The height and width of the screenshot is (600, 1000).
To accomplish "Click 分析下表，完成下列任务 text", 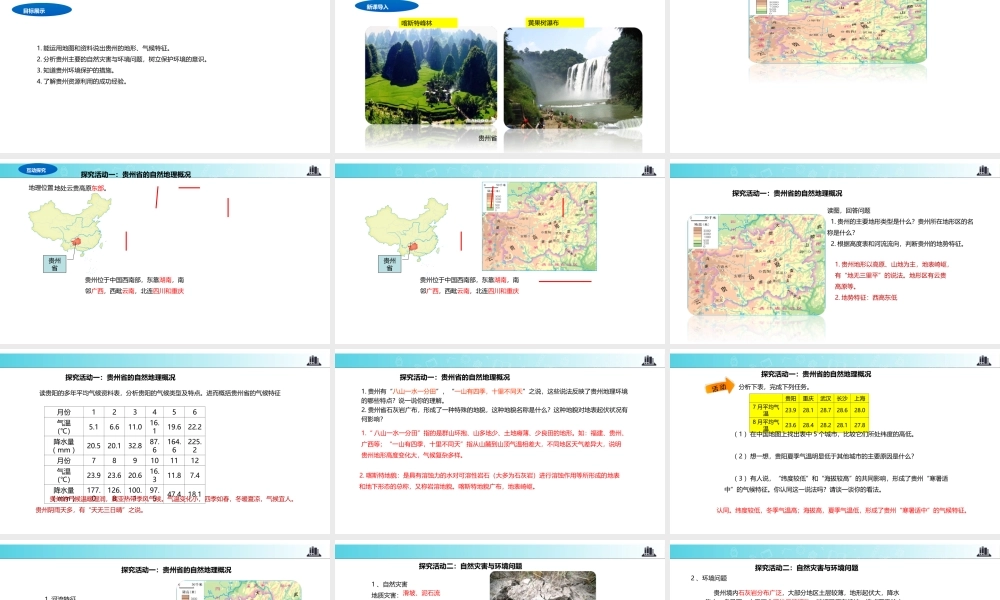I will 773,386.
